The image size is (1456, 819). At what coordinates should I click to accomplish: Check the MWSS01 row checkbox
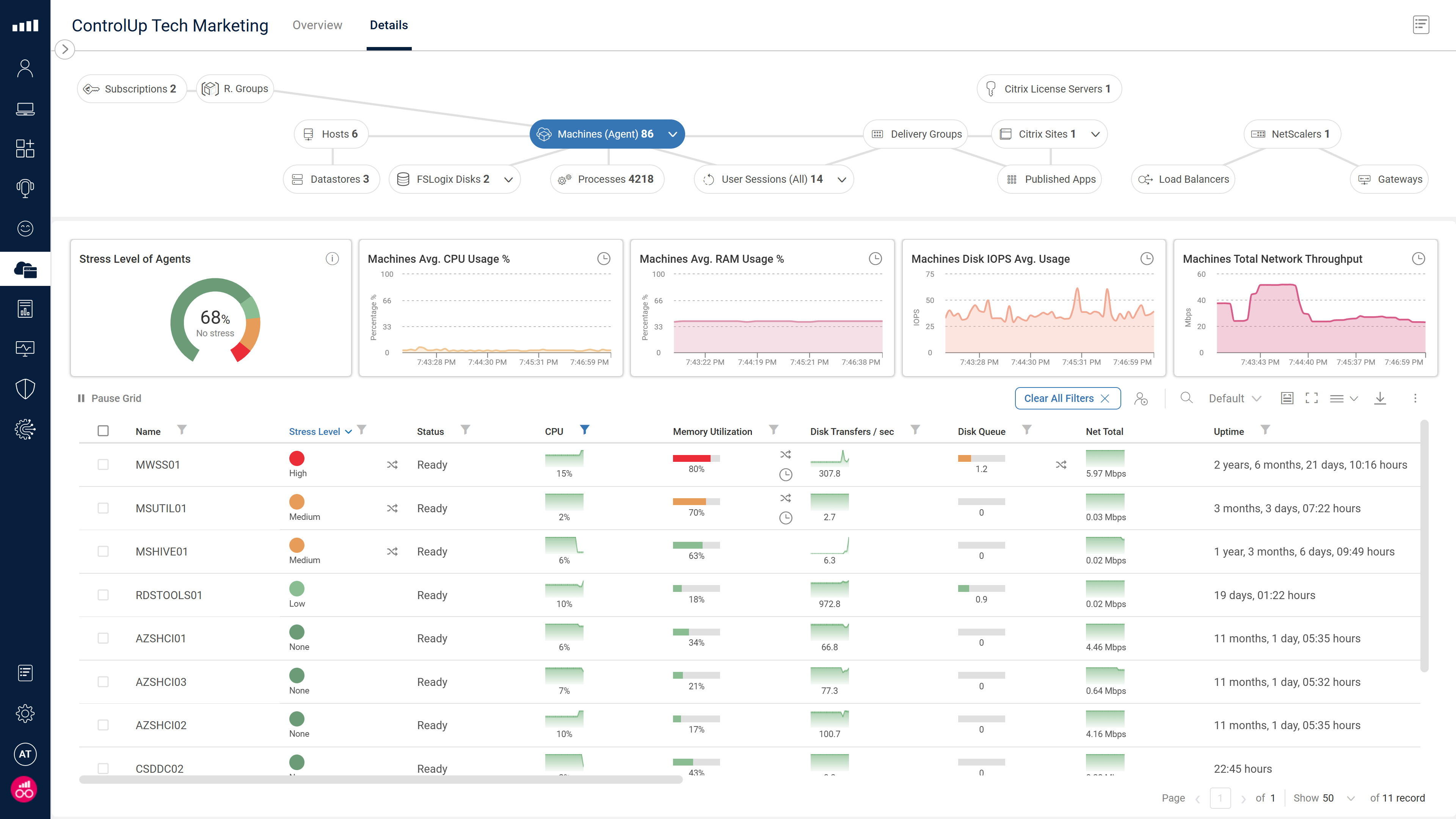(x=103, y=464)
